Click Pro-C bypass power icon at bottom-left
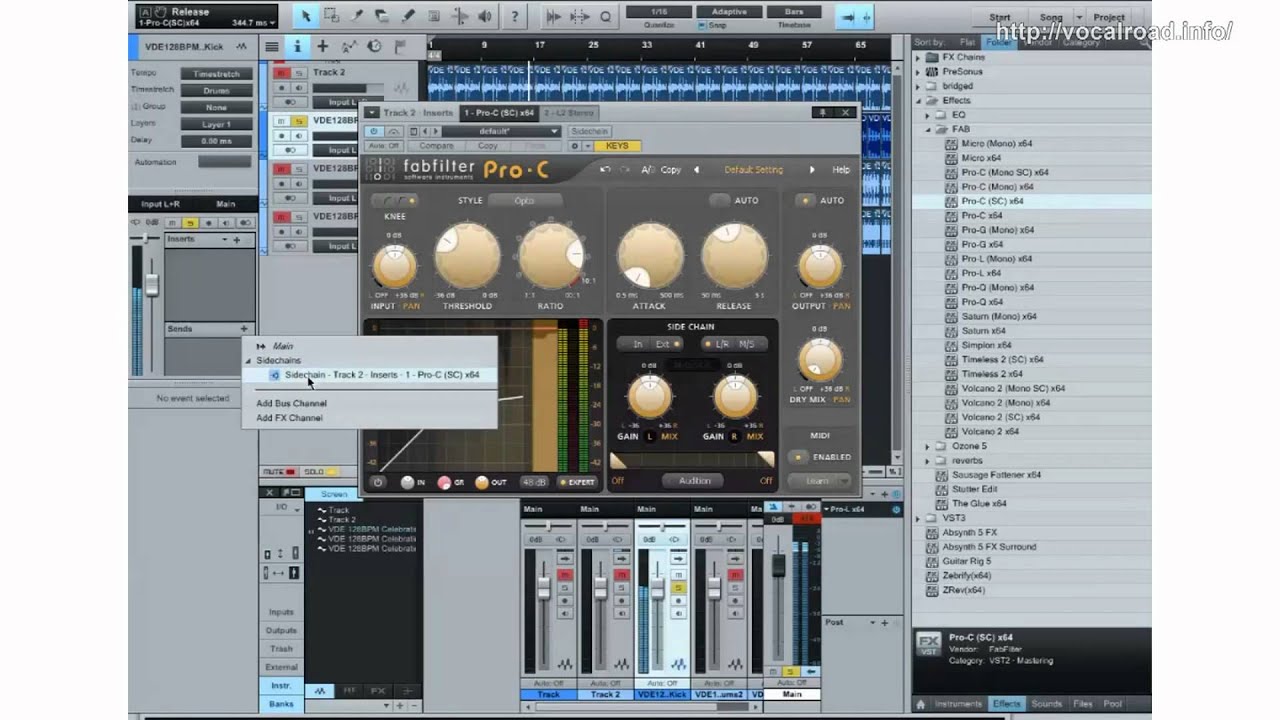The height and width of the screenshot is (720, 1280). (x=378, y=482)
